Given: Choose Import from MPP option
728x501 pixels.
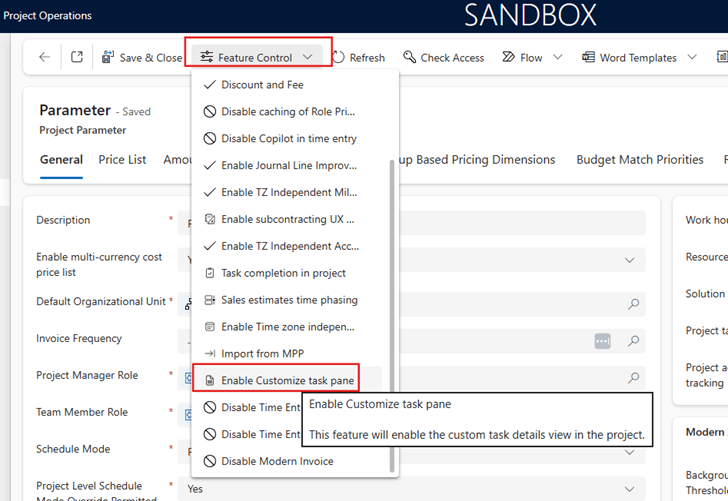Looking at the screenshot, I should tap(262, 354).
